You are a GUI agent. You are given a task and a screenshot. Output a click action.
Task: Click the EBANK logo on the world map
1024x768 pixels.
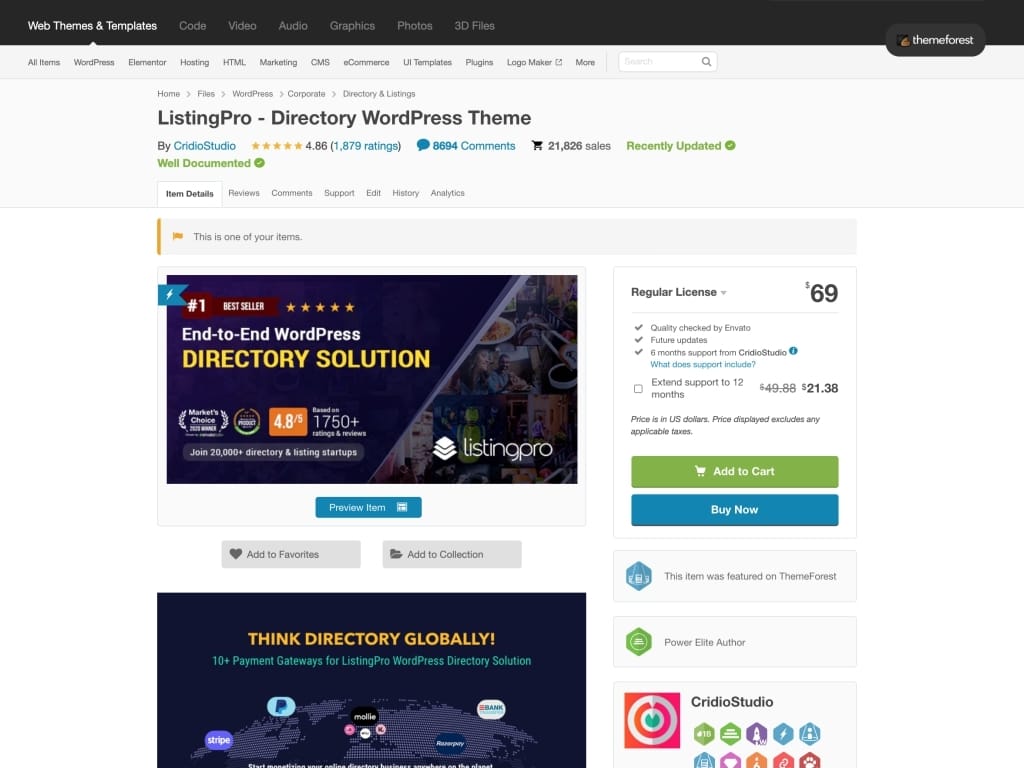[x=490, y=709]
